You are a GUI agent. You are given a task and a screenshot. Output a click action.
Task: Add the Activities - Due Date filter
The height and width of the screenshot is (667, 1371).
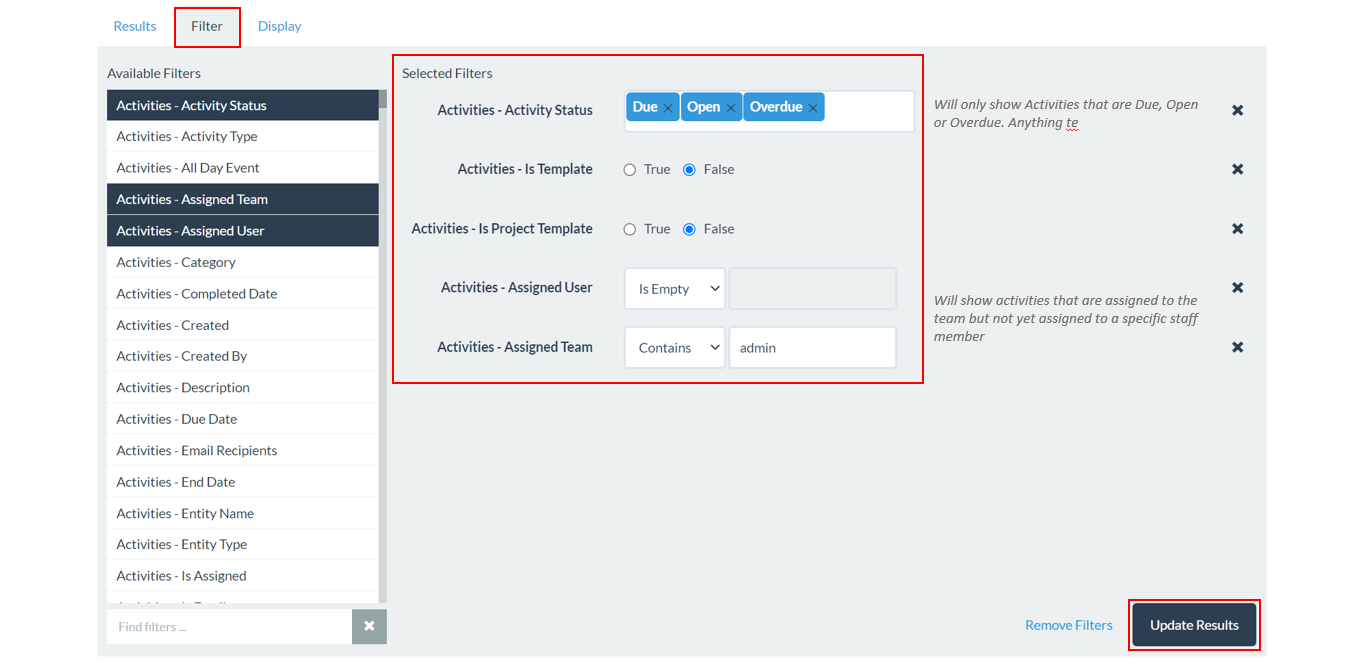177,419
